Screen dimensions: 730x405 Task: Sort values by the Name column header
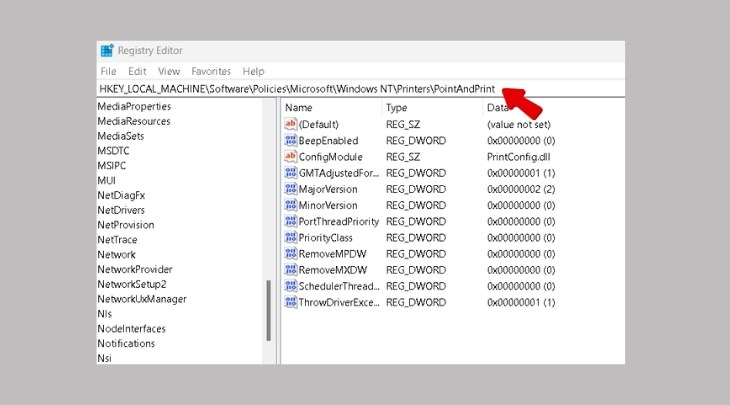(x=299, y=107)
